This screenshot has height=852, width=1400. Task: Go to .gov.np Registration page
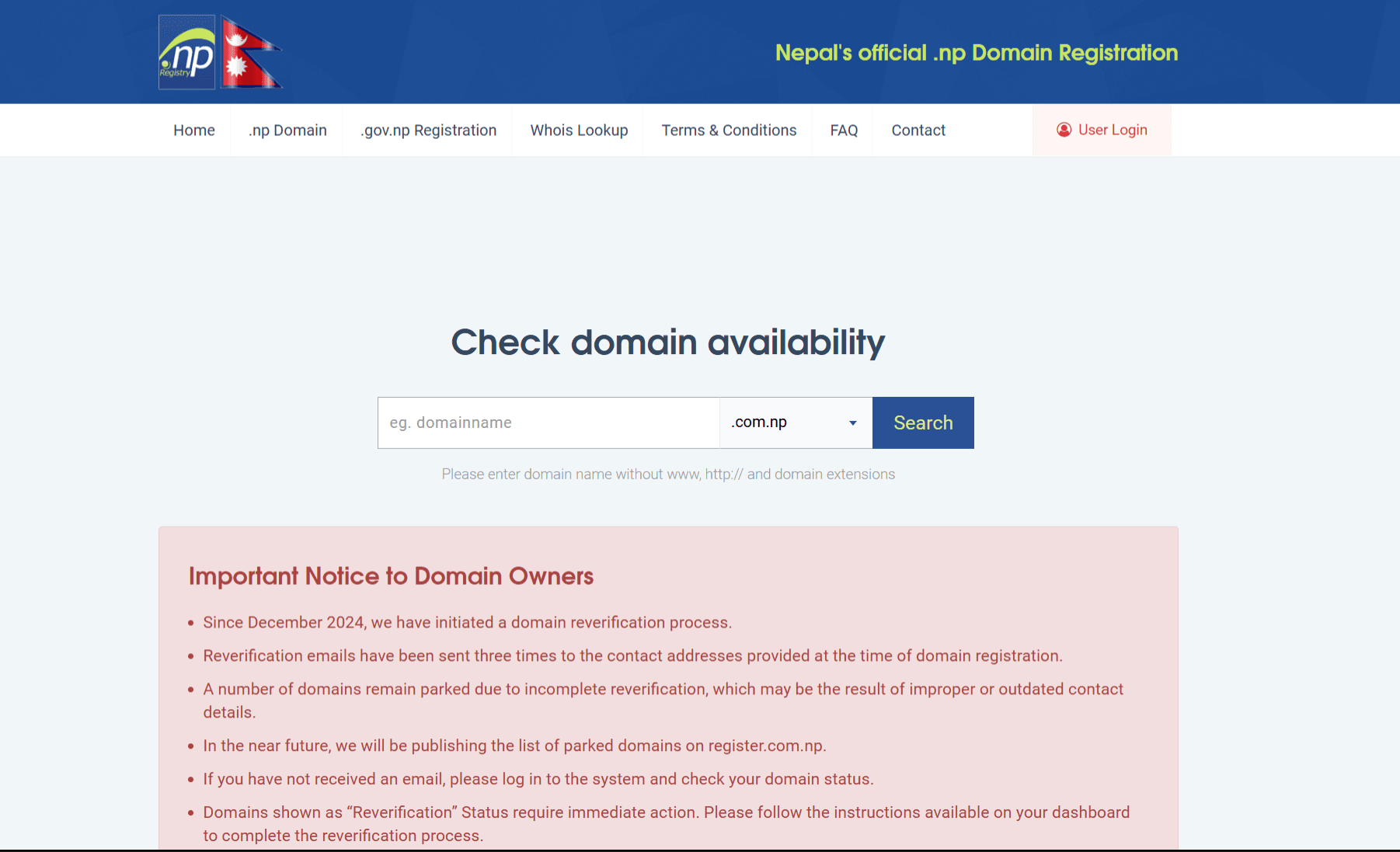pyautogui.click(x=428, y=130)
